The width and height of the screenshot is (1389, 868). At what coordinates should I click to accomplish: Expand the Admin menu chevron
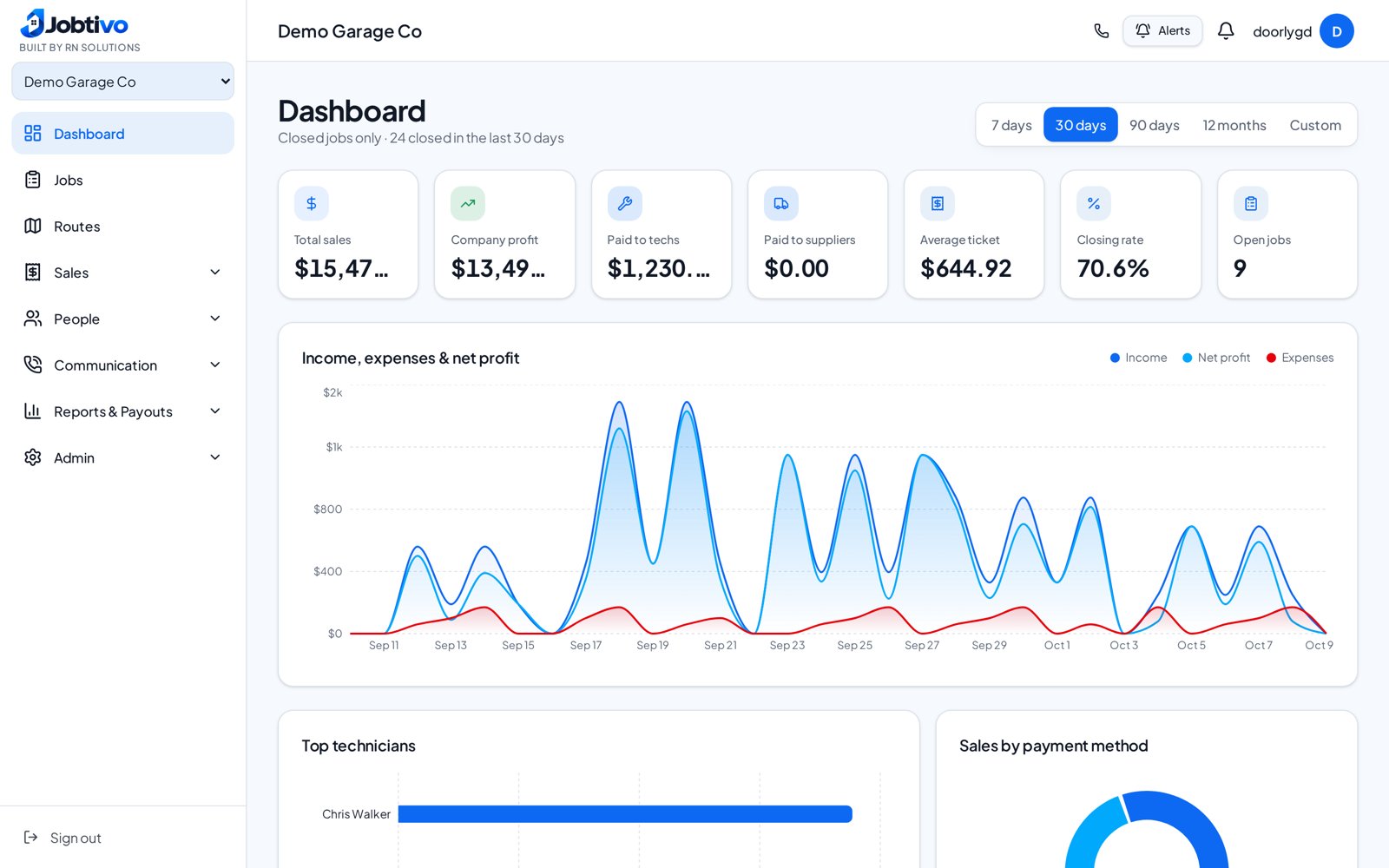pyautogui.click(x=215, y=457)
